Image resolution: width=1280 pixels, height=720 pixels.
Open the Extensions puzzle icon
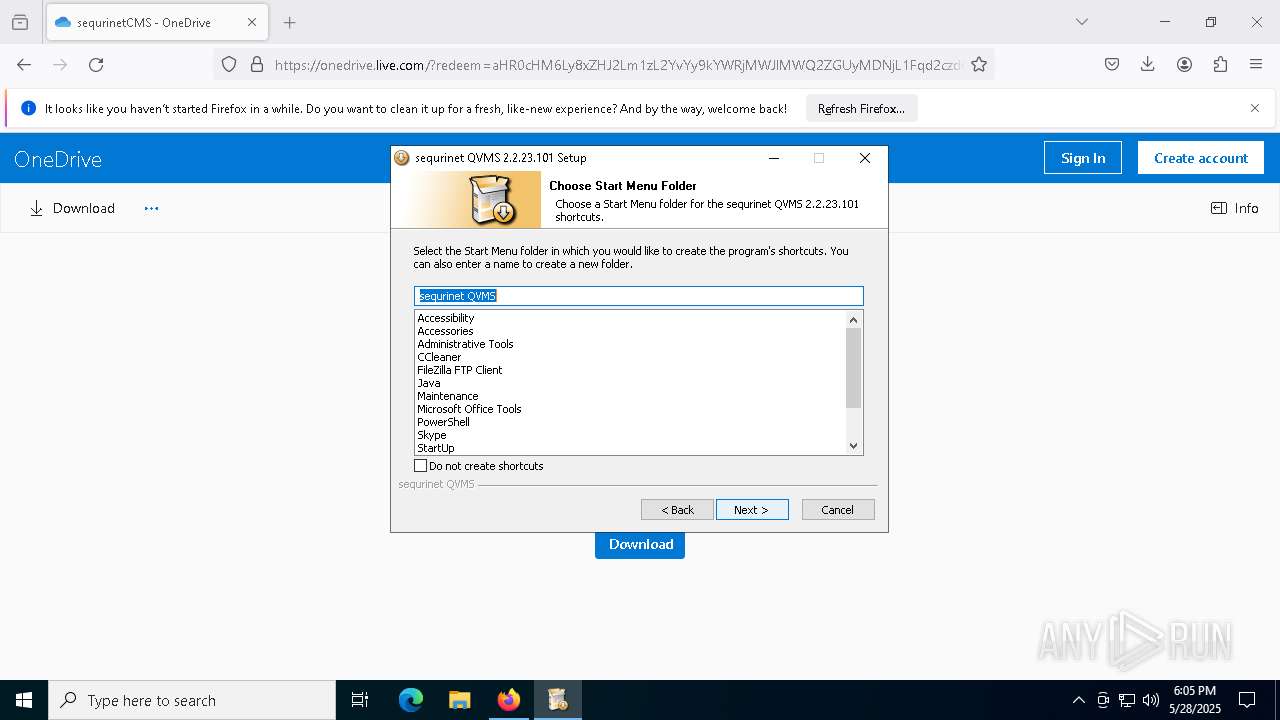click(1220, 64)
